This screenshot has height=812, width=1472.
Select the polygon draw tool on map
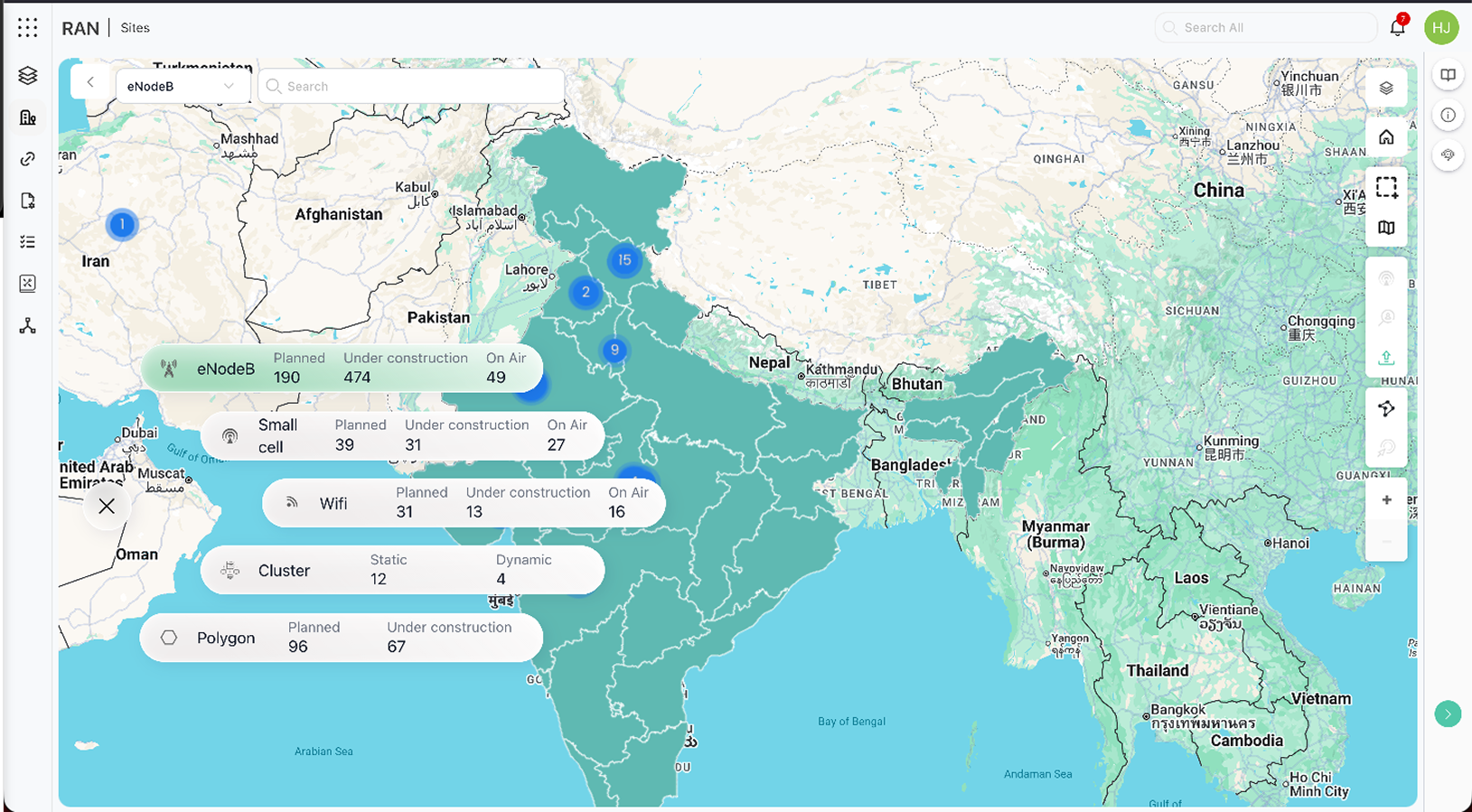click(1386, 408)
